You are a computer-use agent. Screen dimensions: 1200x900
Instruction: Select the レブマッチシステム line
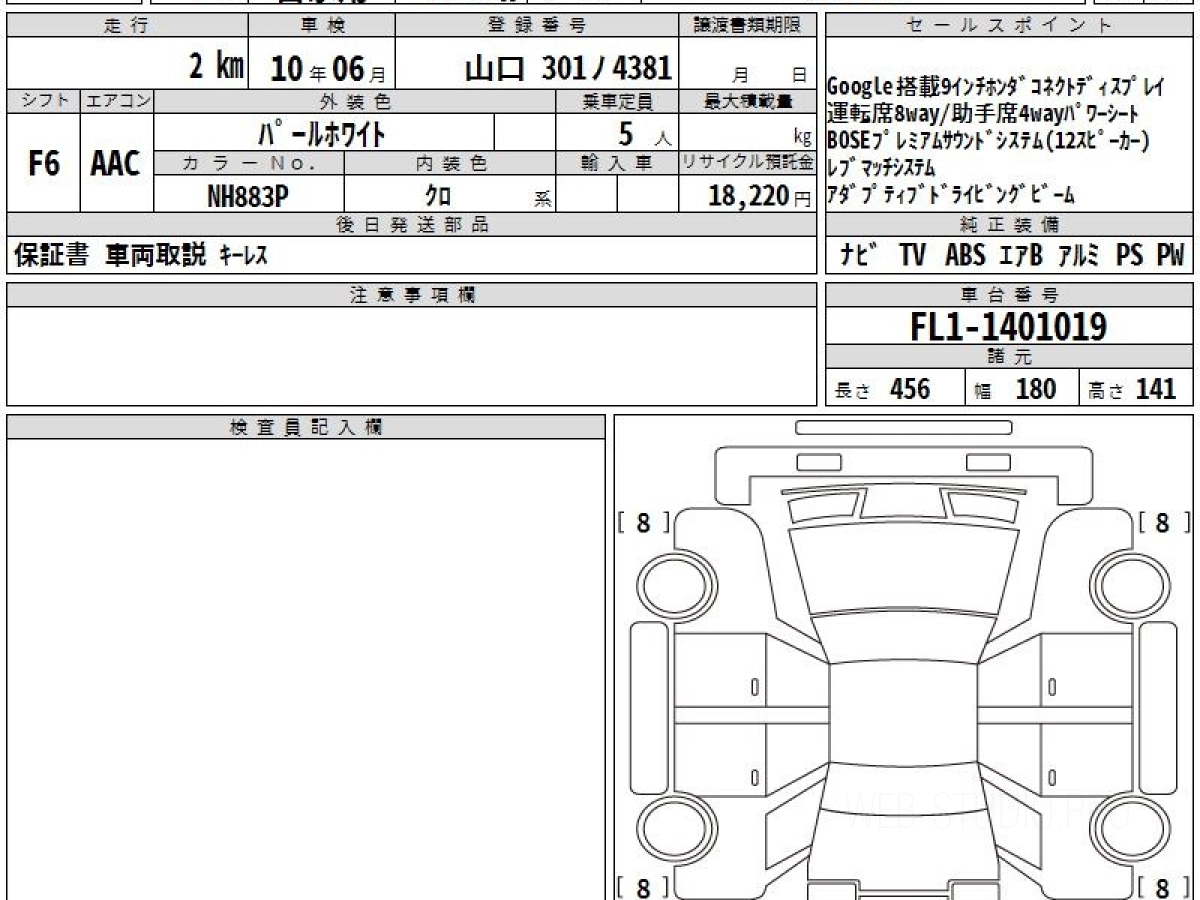(881, 168)
